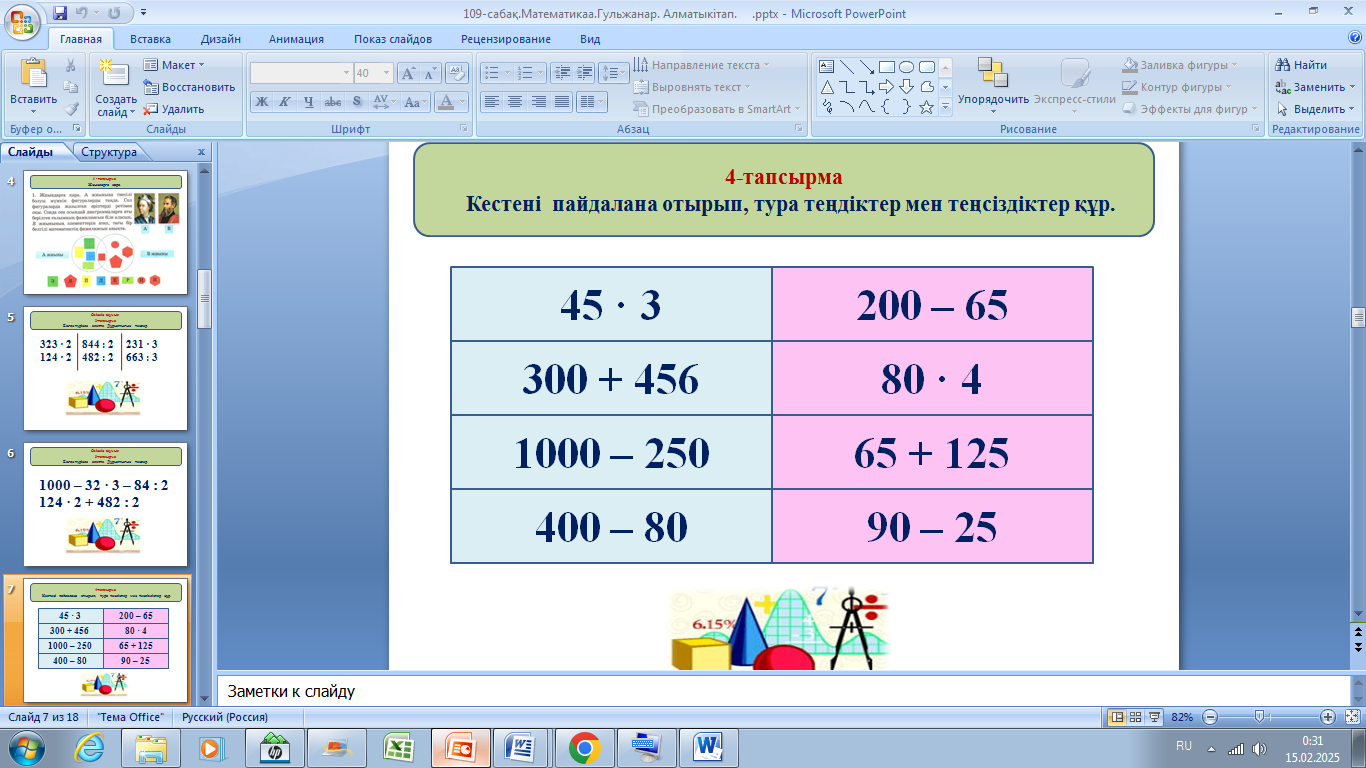Apply font color with the underlined A
This screenshot has width=1366, height=768.
point(447,102)
